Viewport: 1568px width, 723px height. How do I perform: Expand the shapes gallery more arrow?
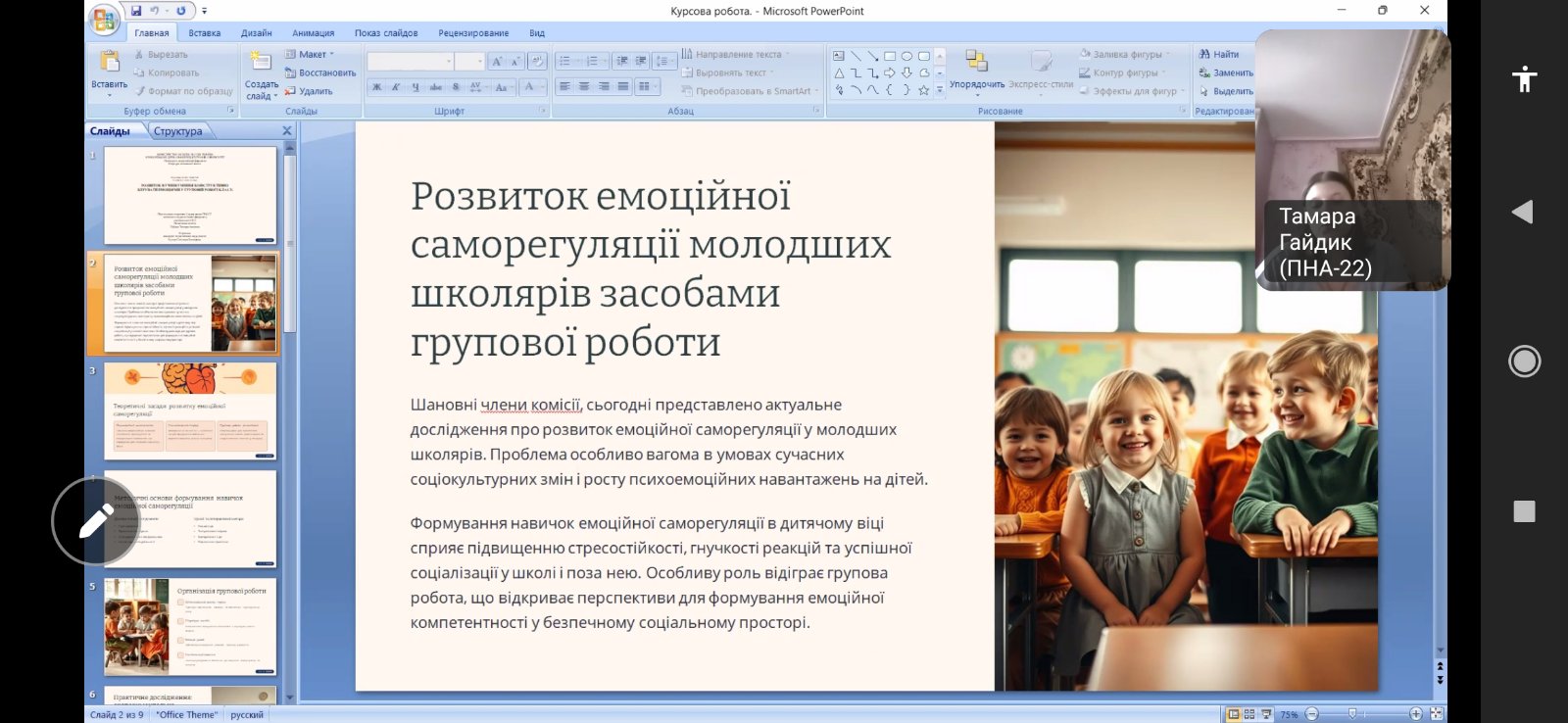coord(940,90)
